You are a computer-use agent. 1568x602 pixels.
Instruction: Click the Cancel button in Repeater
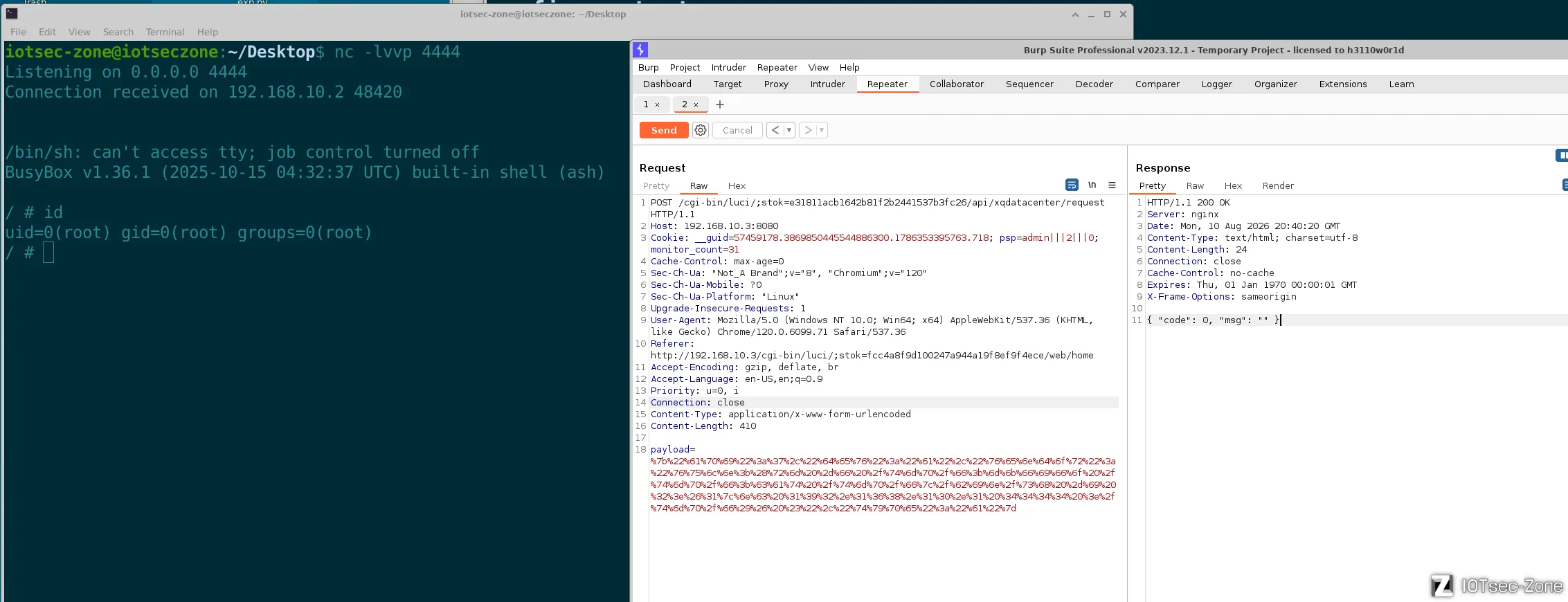(737, 130)
